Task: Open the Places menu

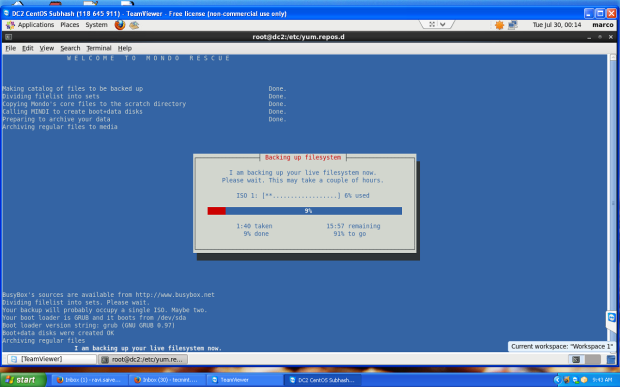Action: pos(70,25)
